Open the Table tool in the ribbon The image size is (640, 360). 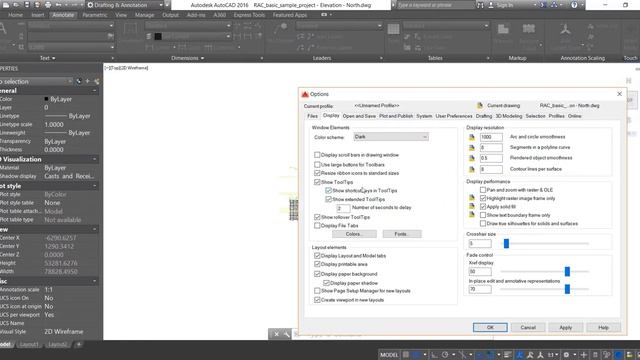tap(393, 29)
